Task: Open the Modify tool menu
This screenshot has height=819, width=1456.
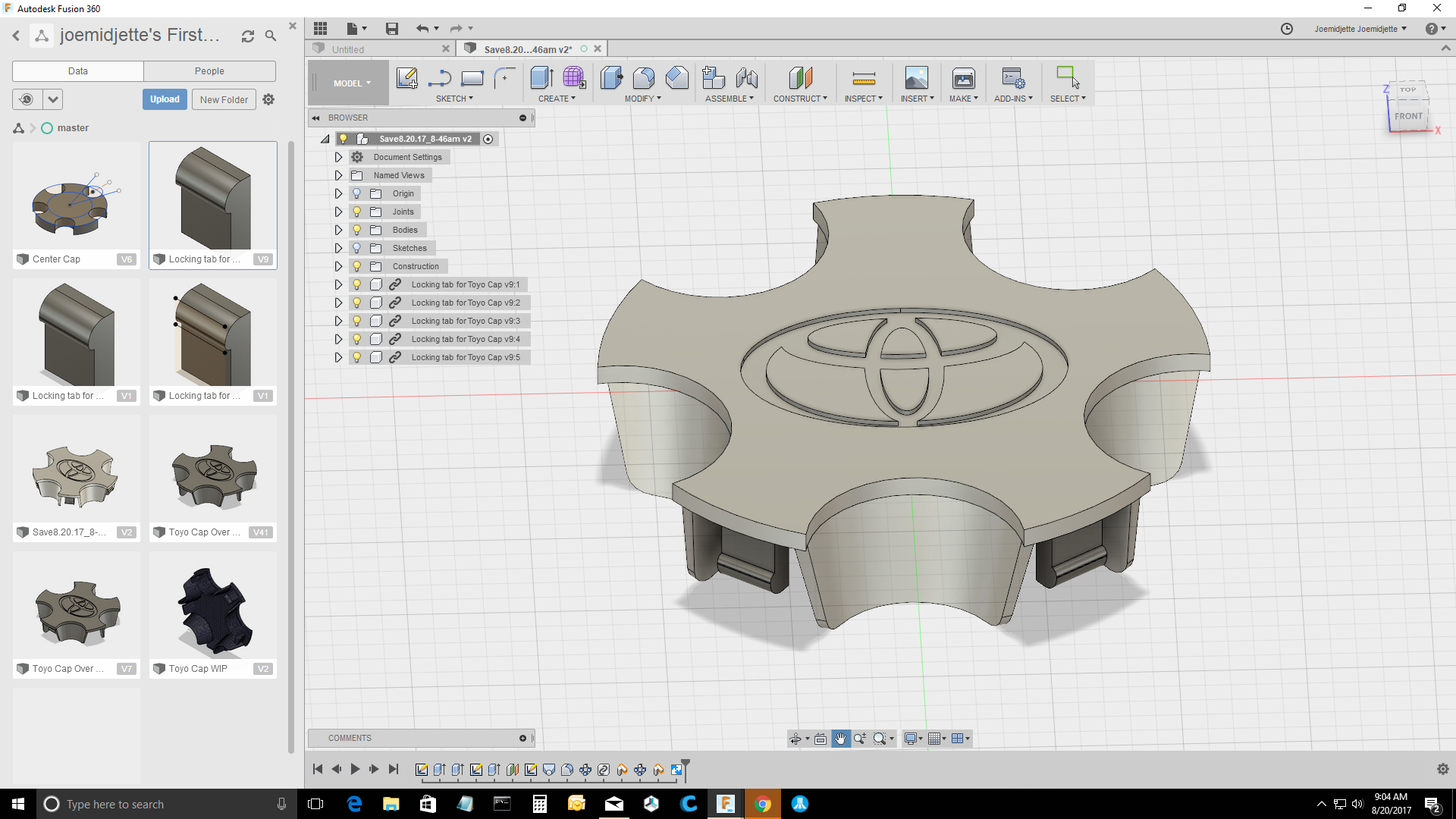Action: point(643,98)
